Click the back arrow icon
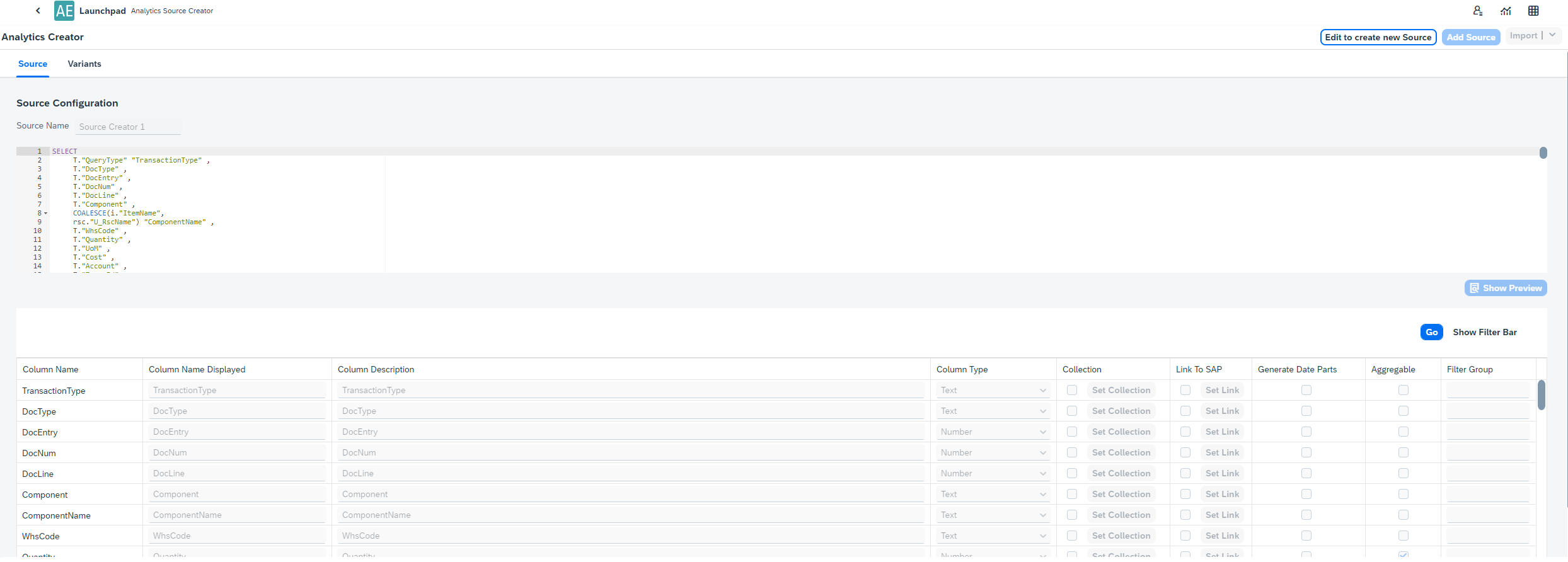This screenshot has height=562, width=1568. click(x=38, y=11)
